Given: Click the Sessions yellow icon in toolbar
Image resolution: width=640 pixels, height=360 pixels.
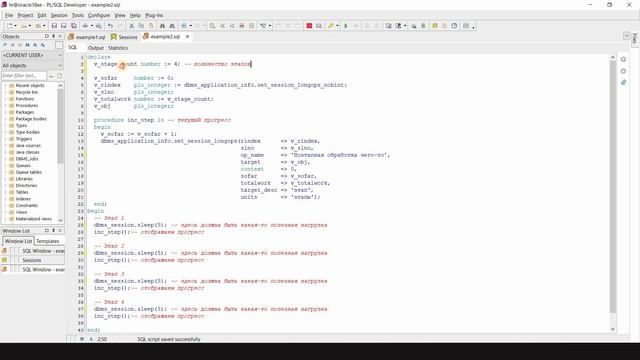Looking at the screenshot, I should click(x=435, y=26).
